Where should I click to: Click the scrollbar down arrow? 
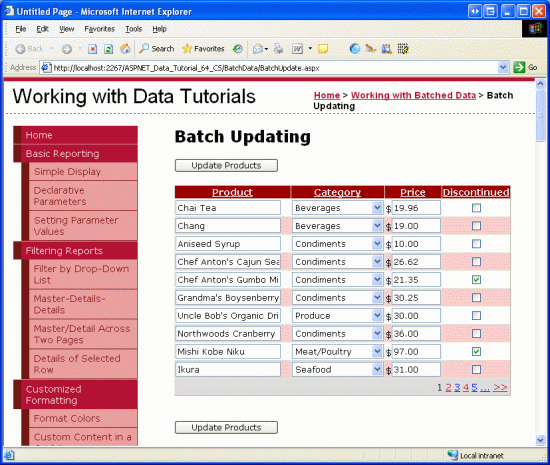click(x=540, y=440)
